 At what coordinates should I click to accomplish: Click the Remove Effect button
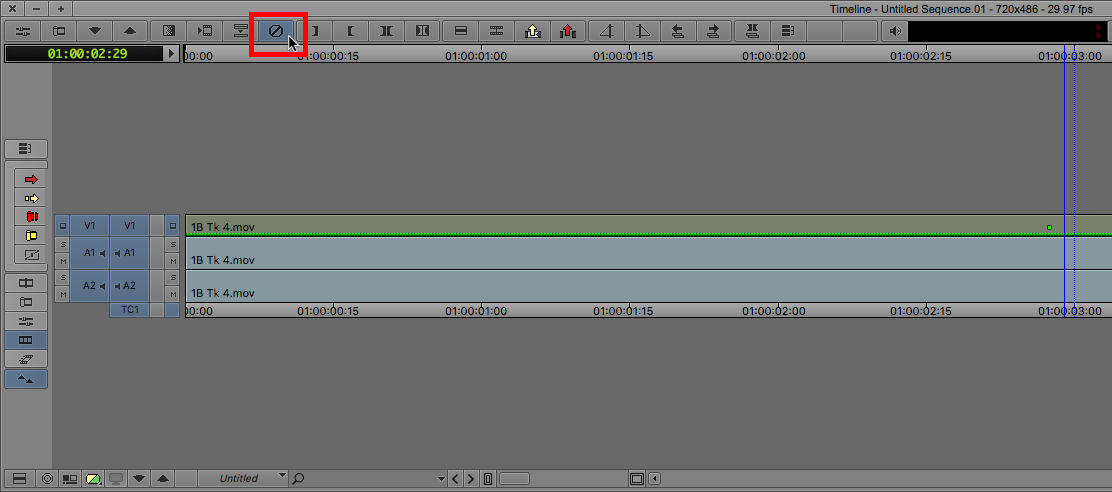point(276,31)
